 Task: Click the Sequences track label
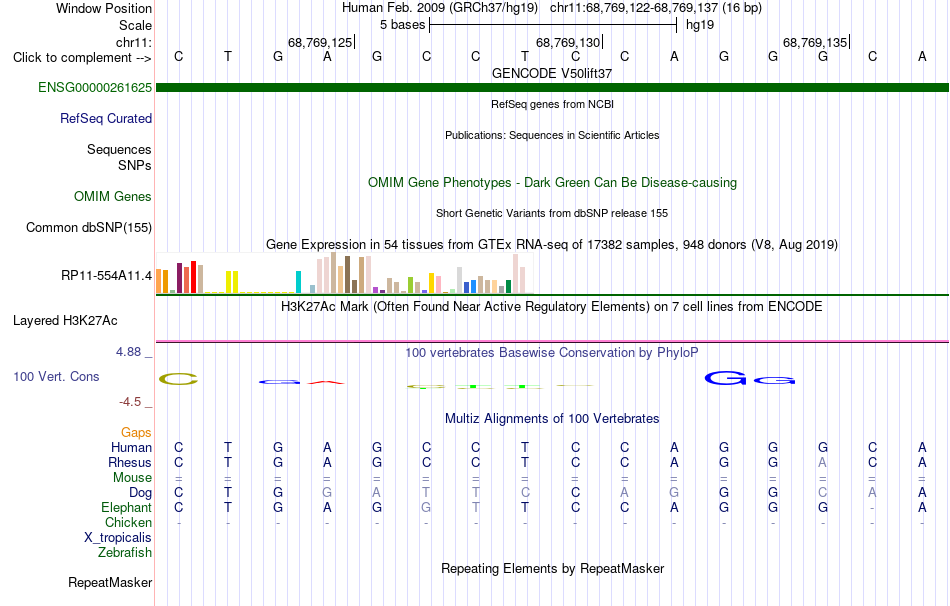(x=119, y=149)
